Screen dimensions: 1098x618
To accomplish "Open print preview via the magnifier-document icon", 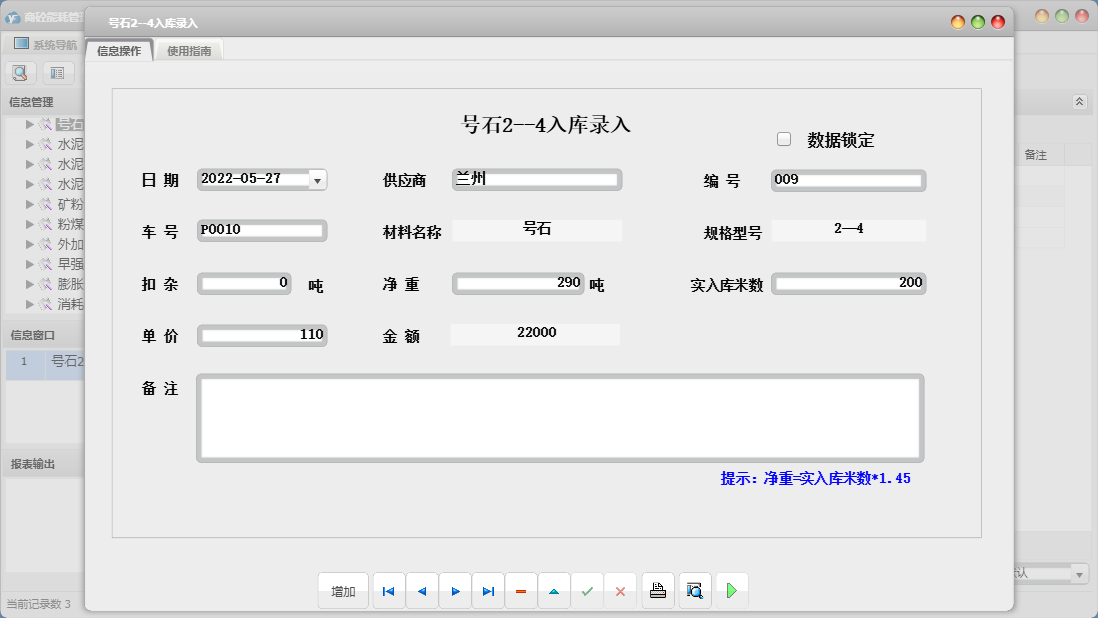I will point(695,590).
